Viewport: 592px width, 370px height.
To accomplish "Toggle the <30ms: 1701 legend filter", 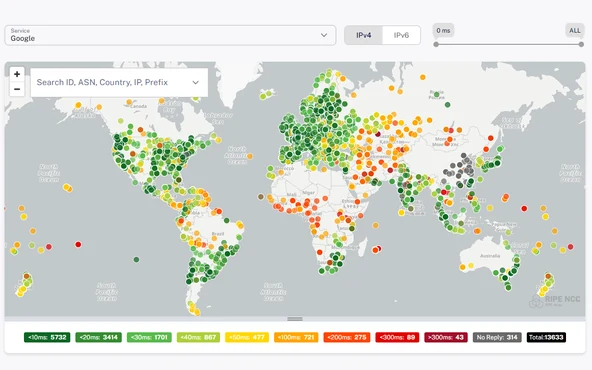I will tap(149, 337).
